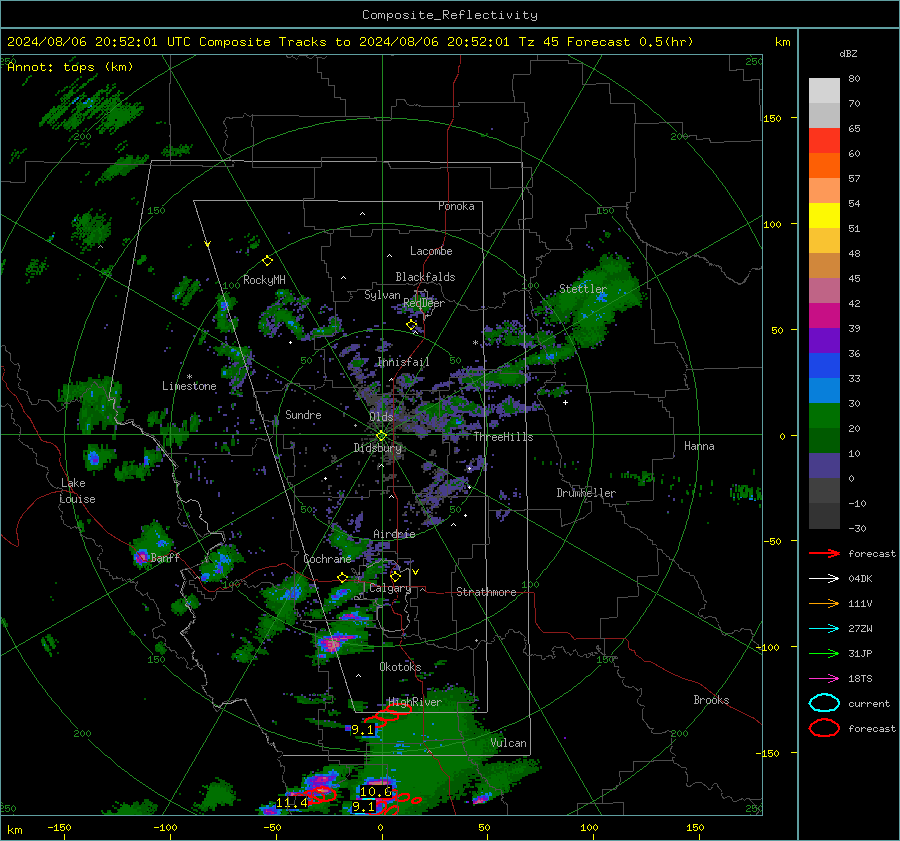Select the RedDeer city label
The width and height of the screenshot is (900, 841).
point(424,303)
